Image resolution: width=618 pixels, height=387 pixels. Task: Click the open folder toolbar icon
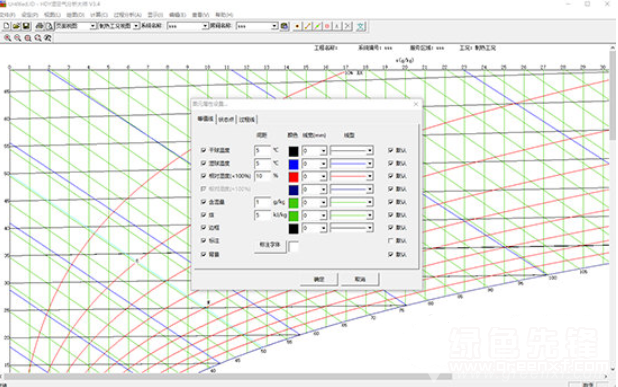pyautogui.click(x=16, y=26)
